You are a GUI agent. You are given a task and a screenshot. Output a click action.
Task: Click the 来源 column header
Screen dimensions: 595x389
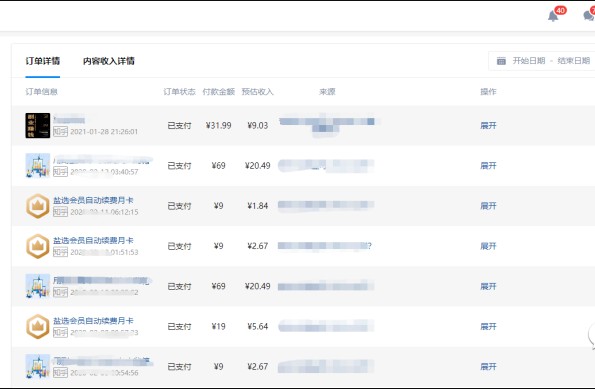327,91
